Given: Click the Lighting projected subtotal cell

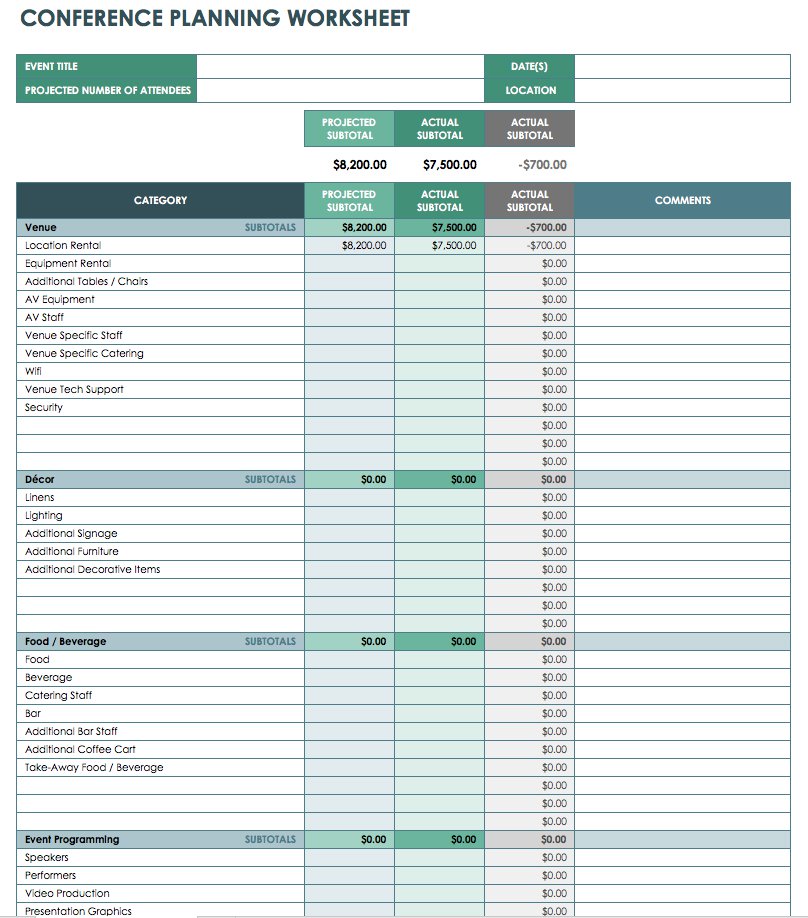Looking at the screenshot, I should [x=350, y=515].
